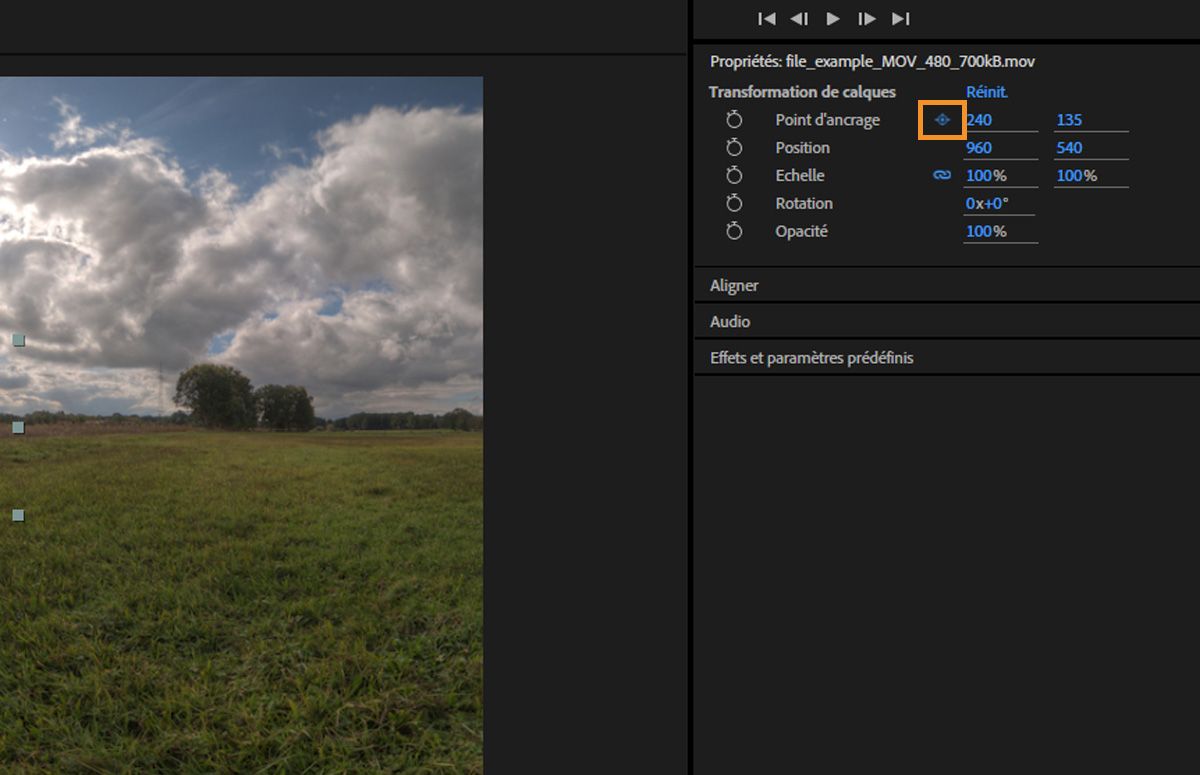Step forward one frame
Screen dimensions: 1200x775
pyautogui.click(x=867, y=18)
